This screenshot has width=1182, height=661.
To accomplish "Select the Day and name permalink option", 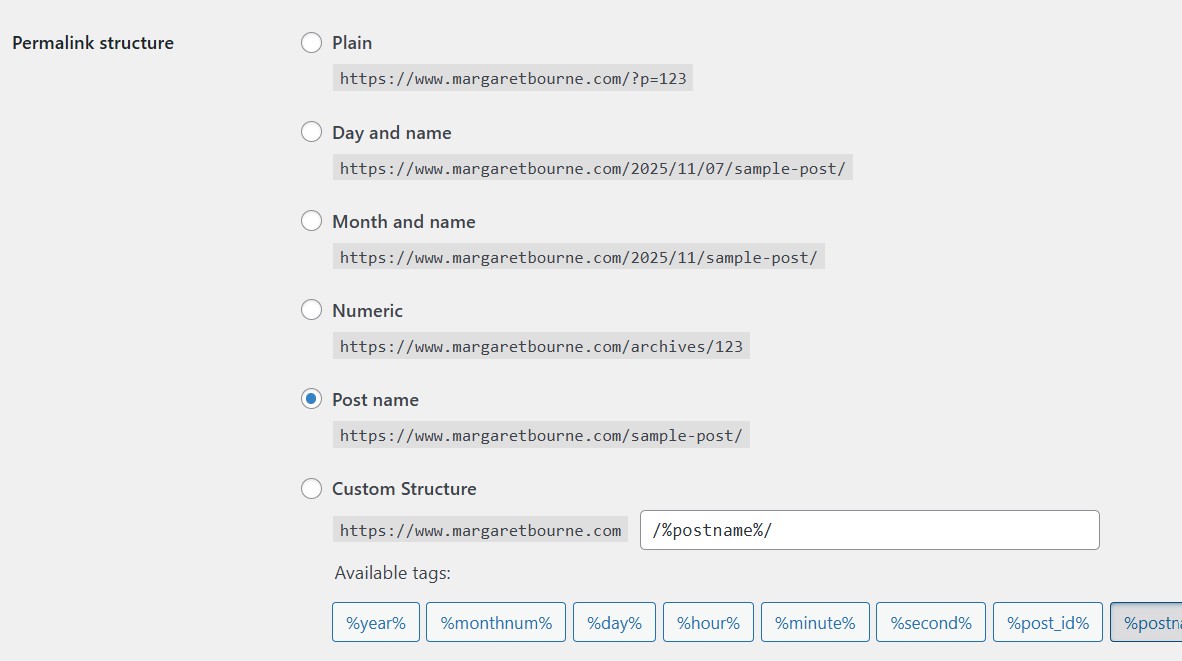I will (311, 131).
